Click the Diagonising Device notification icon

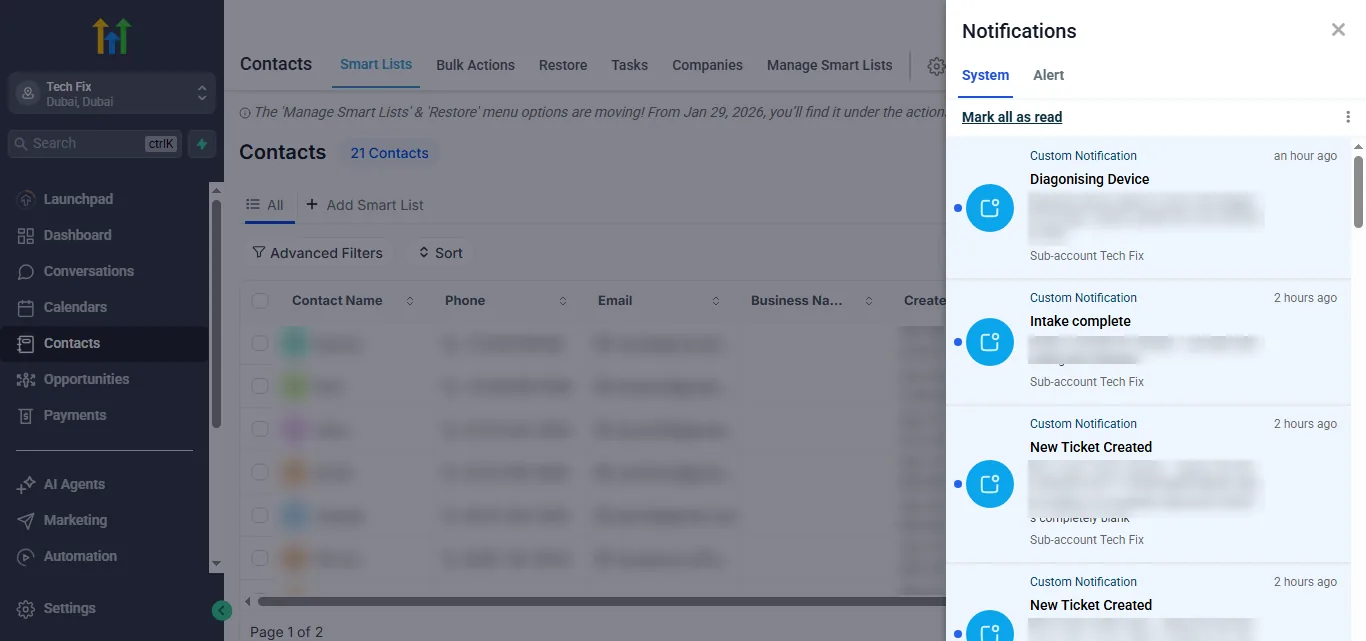pos(990,208)
